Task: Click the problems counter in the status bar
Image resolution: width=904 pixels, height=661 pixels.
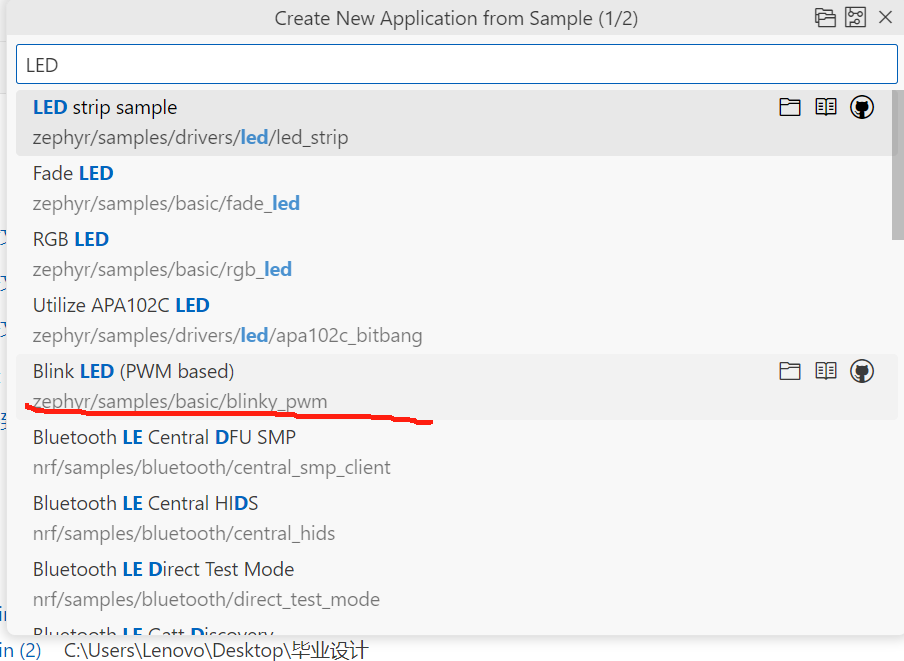Action: (x=22, y=650)
